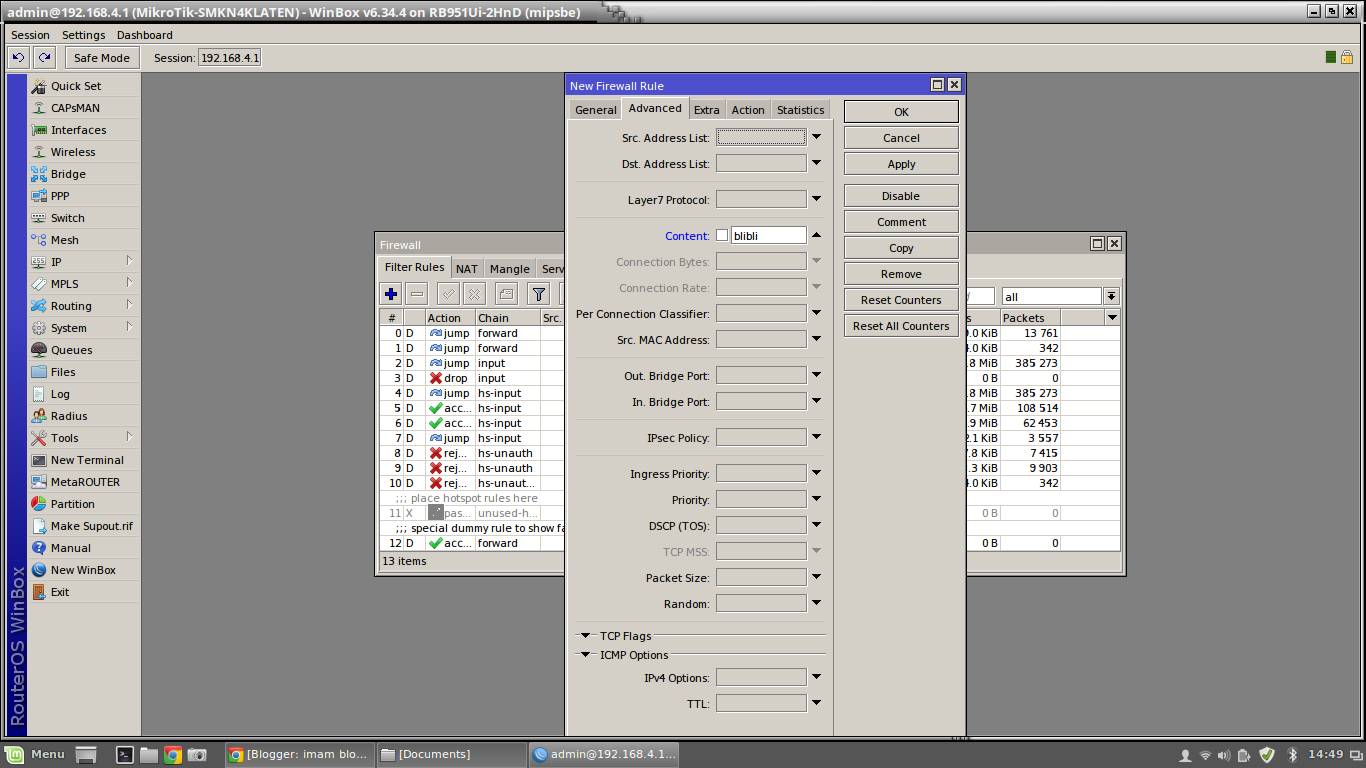Open the NAT tab in Firewall

tap(466, 269)
